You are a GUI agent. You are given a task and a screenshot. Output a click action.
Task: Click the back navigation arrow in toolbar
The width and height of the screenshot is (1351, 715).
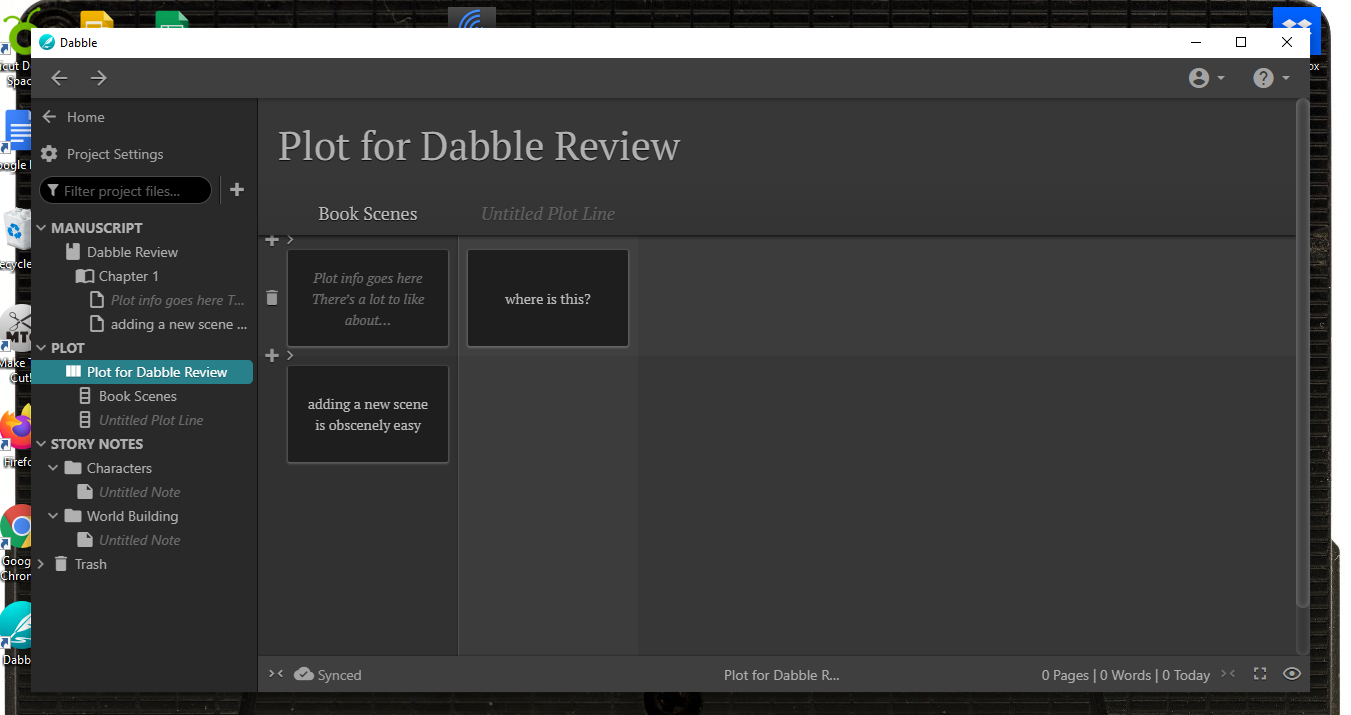pos(60,78)
